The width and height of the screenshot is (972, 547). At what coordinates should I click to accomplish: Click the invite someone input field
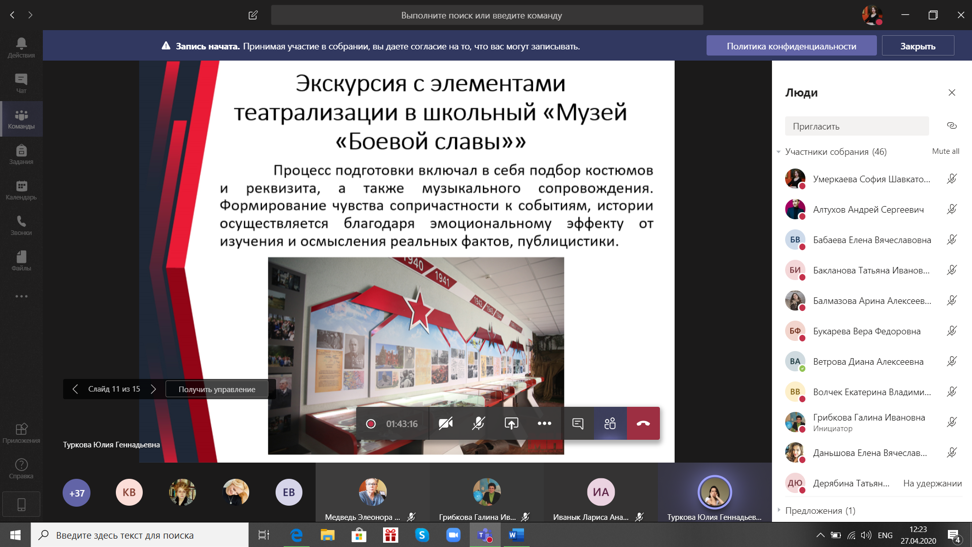click(x=857, y=126)
